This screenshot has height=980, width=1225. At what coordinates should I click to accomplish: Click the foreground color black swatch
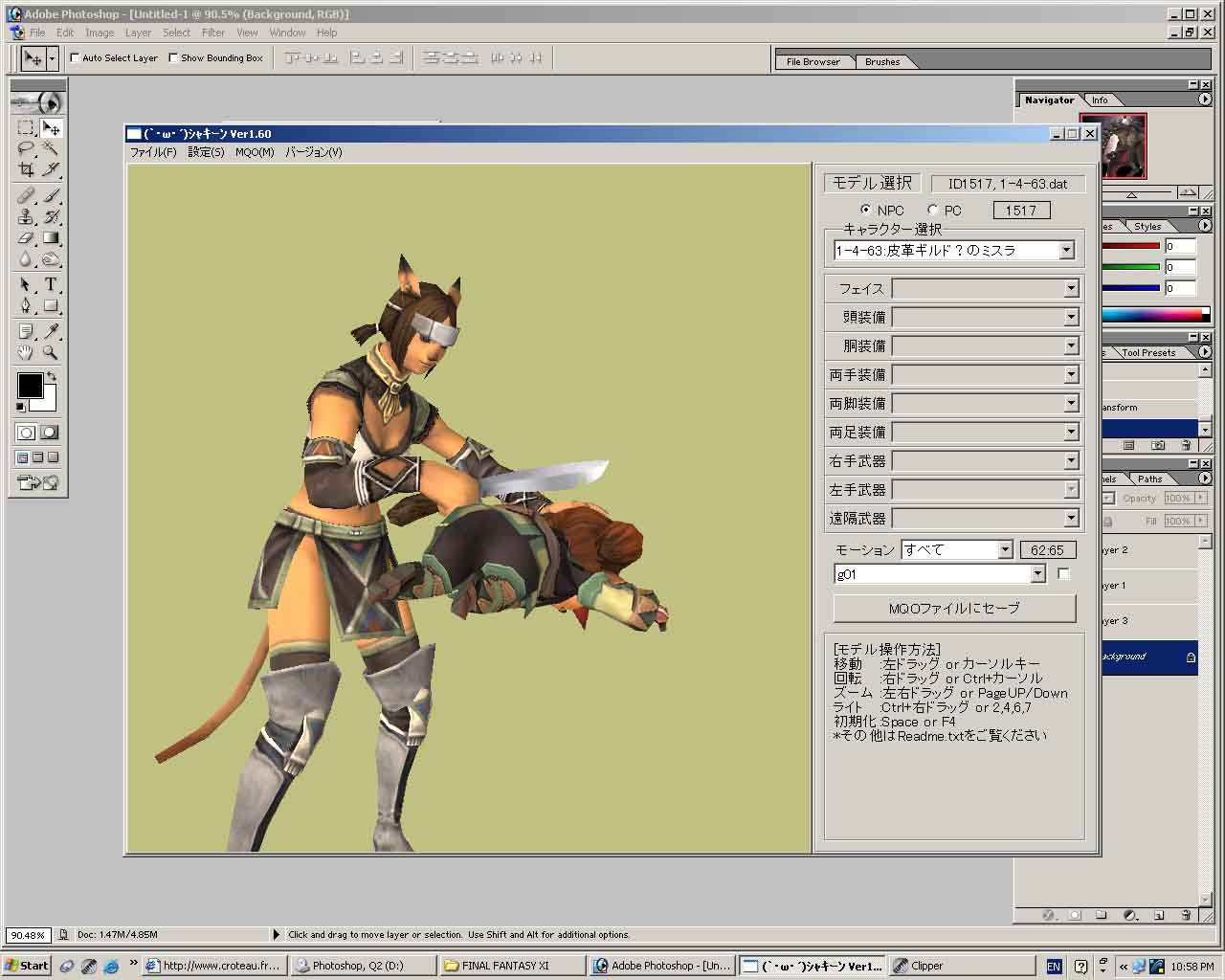[x=29, y=385]
